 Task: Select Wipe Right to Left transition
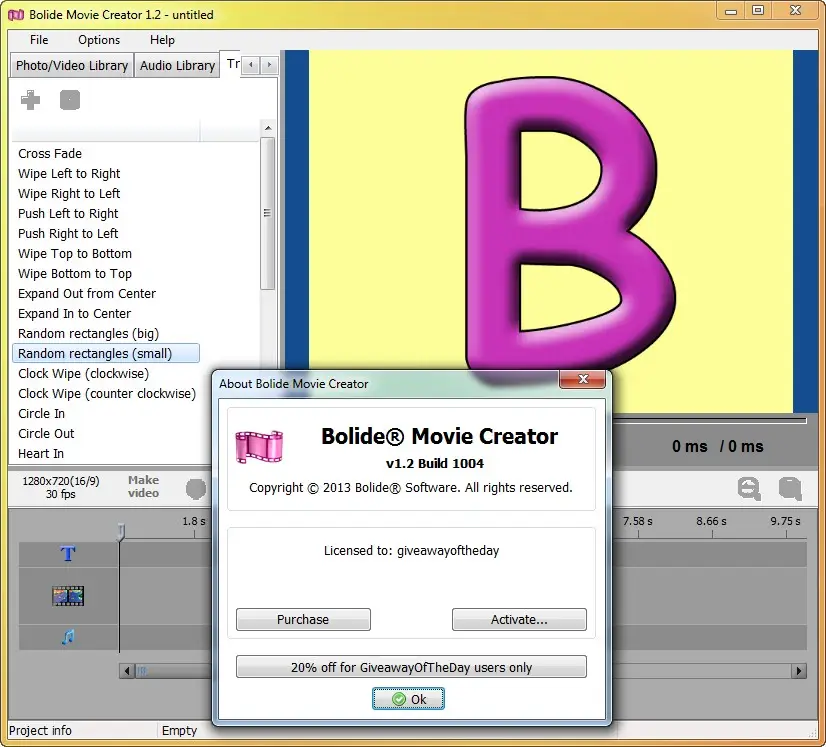69,194
